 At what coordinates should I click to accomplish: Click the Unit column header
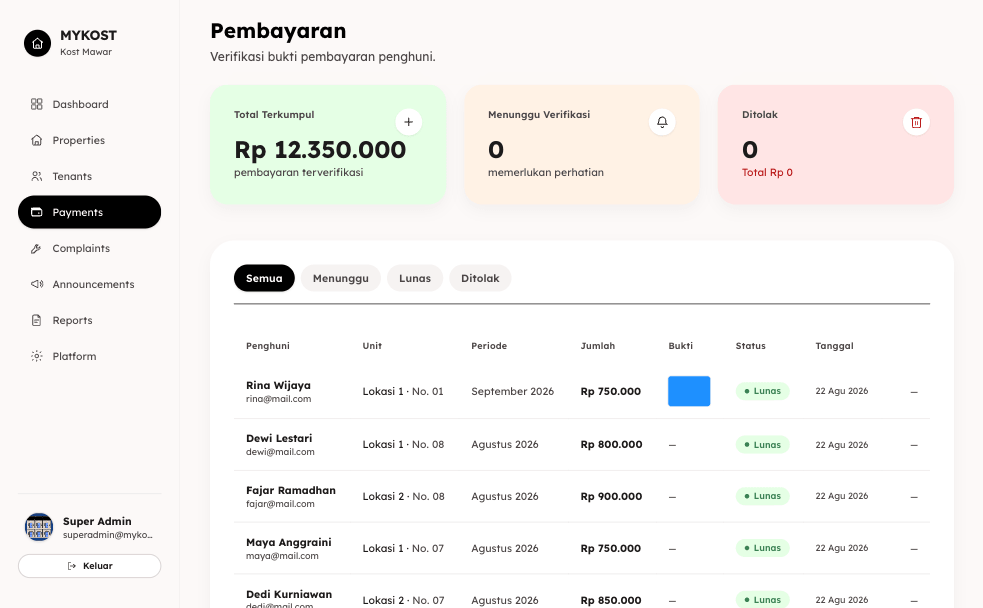tap(372, 346)
